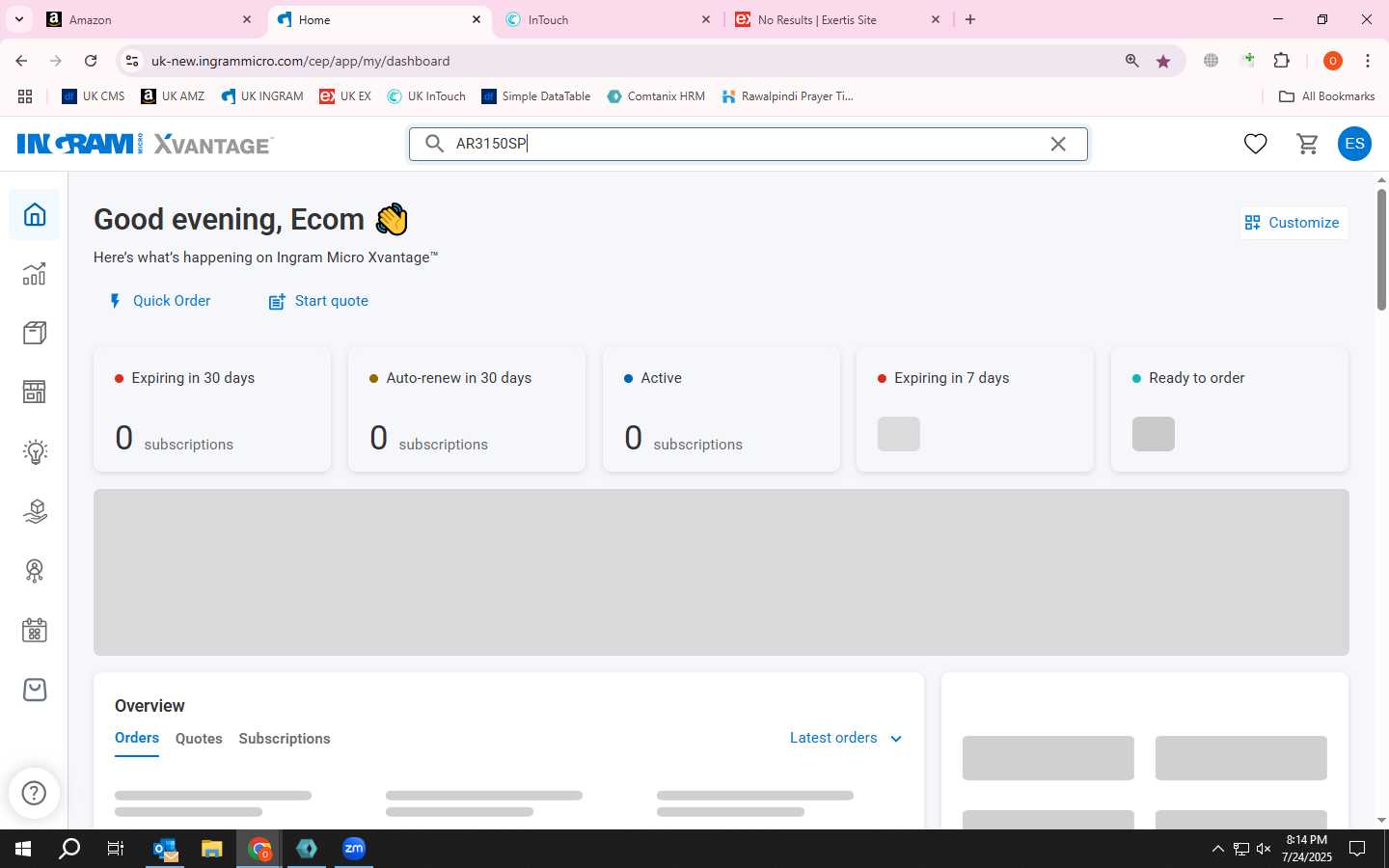Screen dimensions: 1389x868
Task: Open the Comtanix HRM bookmark
Action: click(656, 96)
